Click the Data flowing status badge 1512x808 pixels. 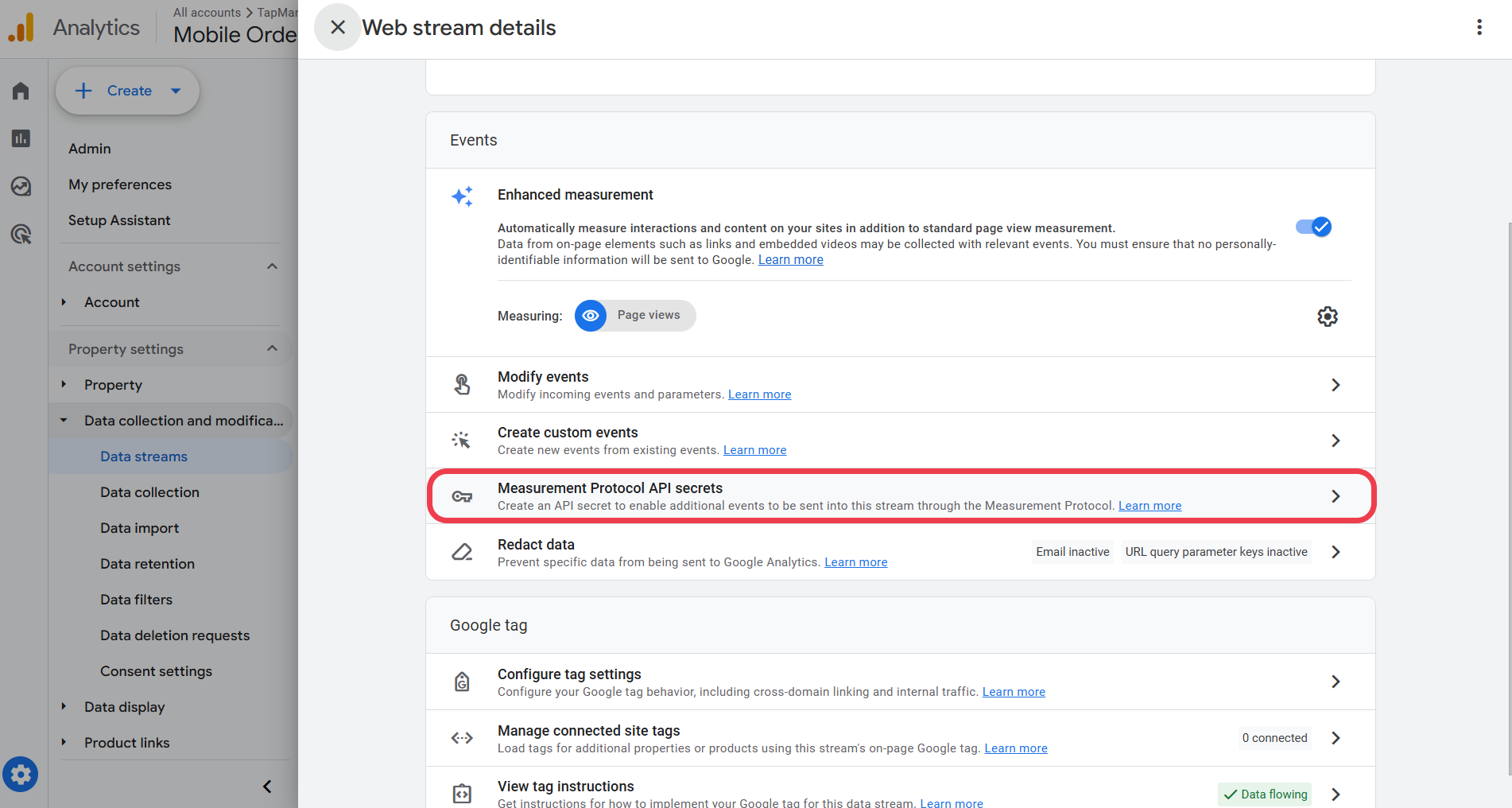1265,794
